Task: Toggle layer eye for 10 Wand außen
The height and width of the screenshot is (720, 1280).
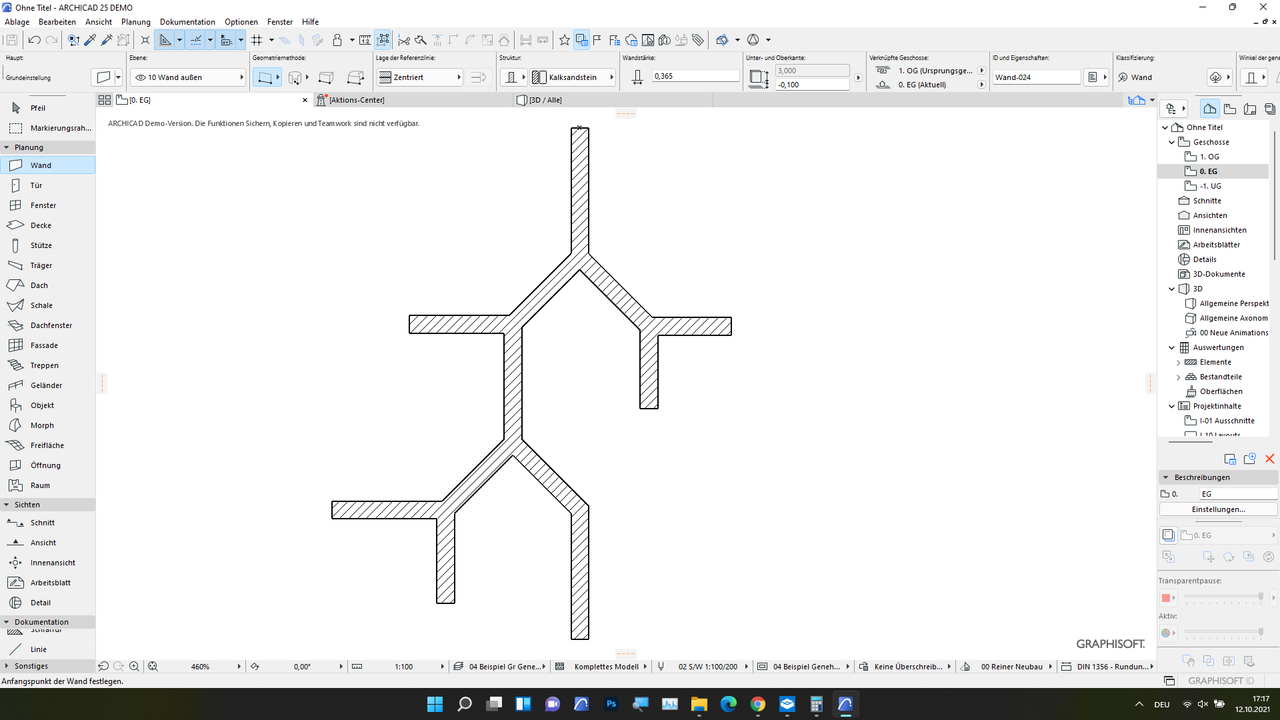Action: pos(140,77)
